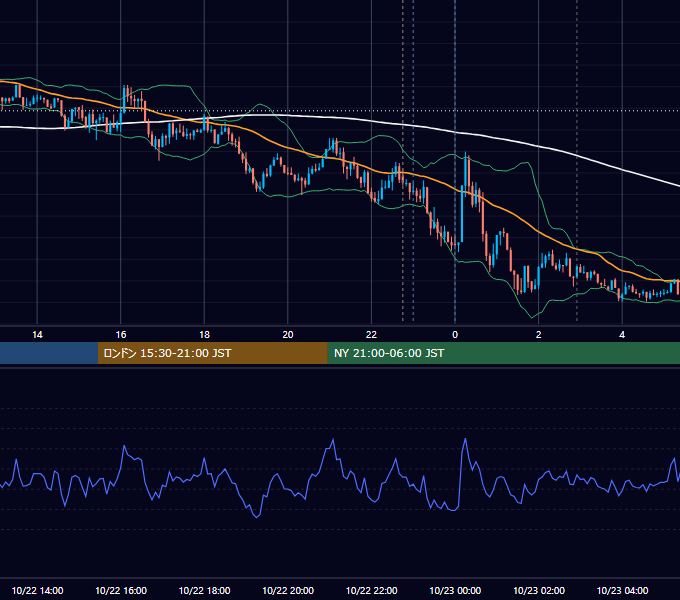The height and width of the screenshot is (600, 680).
Task: Click the NY 21:00-06:00 JST session bar
Action: (503, 353)
